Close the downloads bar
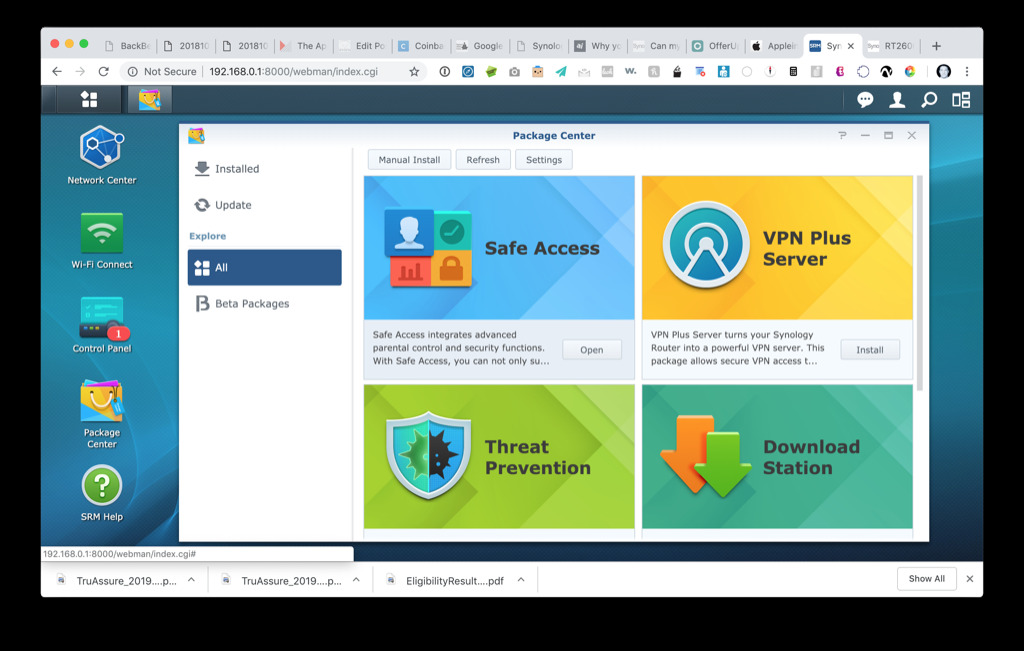The image size is (1024, 651). 970,579
